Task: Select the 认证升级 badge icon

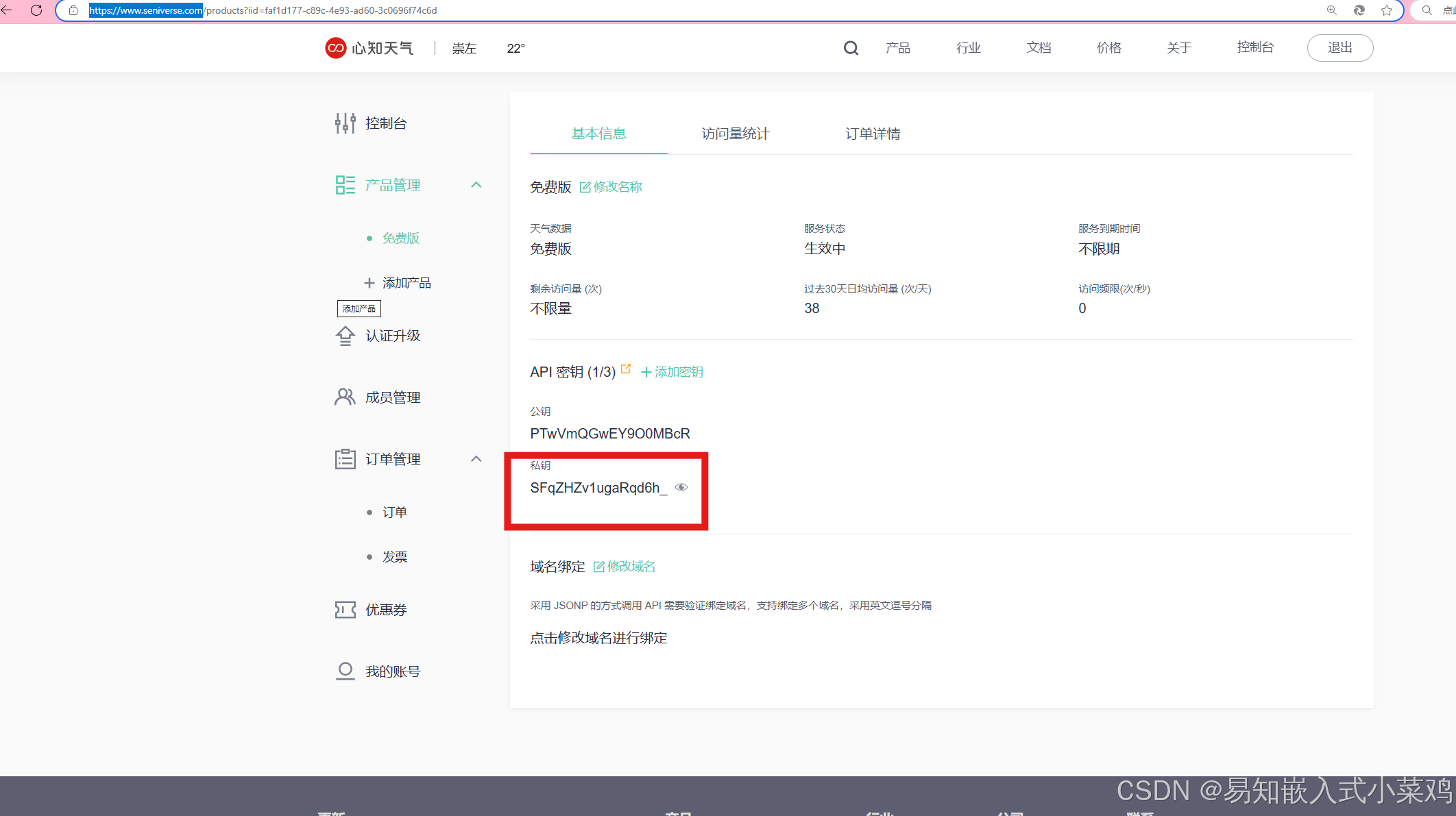Action: (345, 335)
